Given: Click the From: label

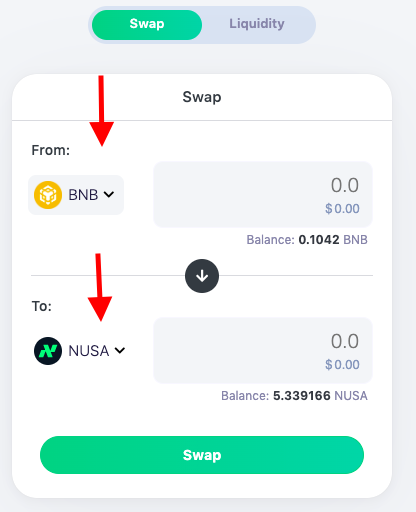Looking at the screenshot, I should click(x=51, y=150).
